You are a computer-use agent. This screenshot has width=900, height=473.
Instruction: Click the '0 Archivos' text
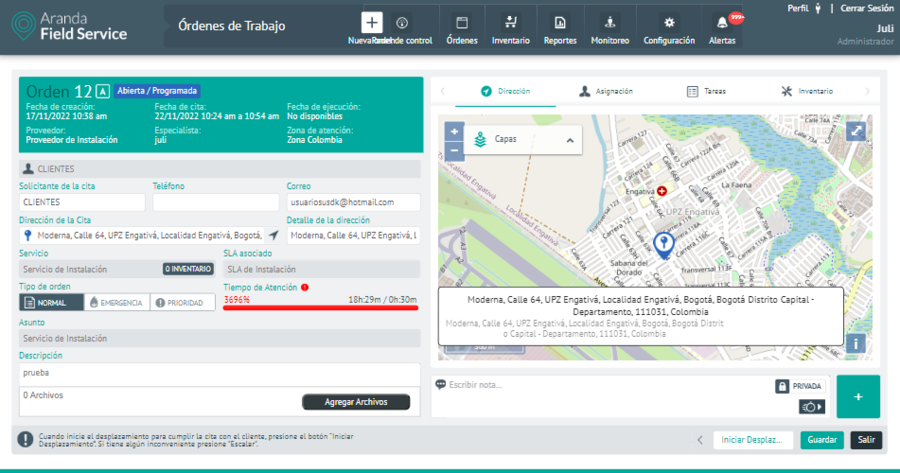point(43,395)
